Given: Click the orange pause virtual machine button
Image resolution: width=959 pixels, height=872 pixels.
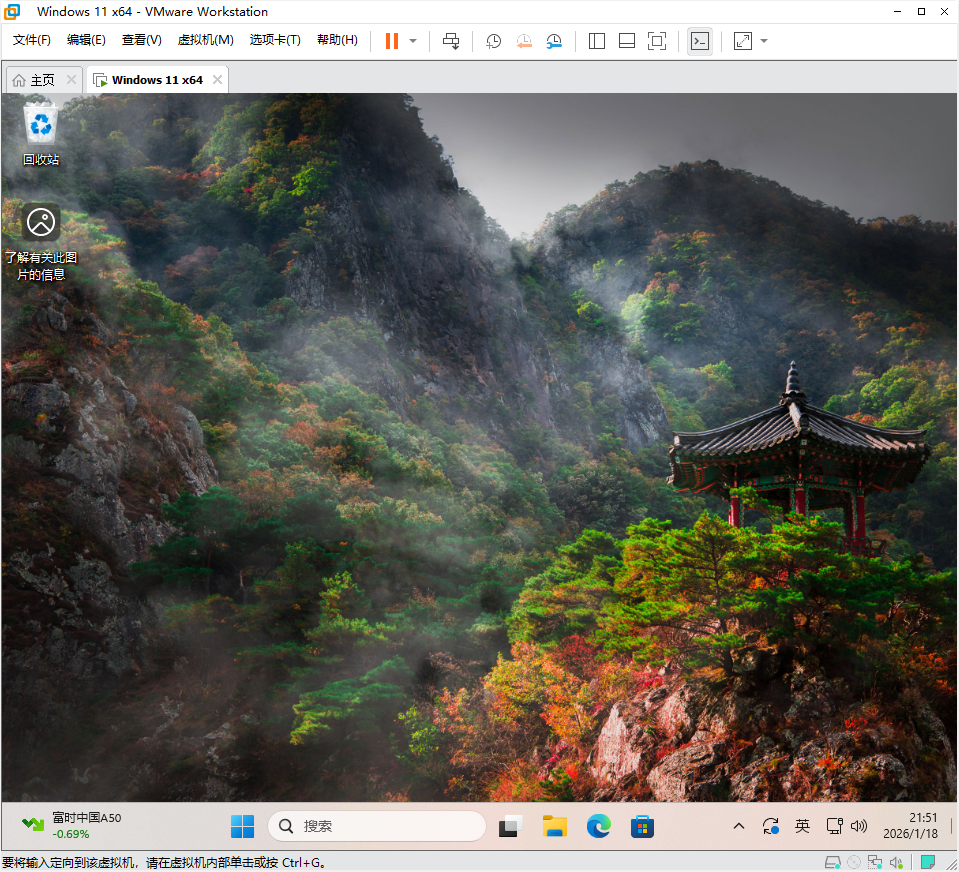Looking at the screenshot, I should pos(391,41).
